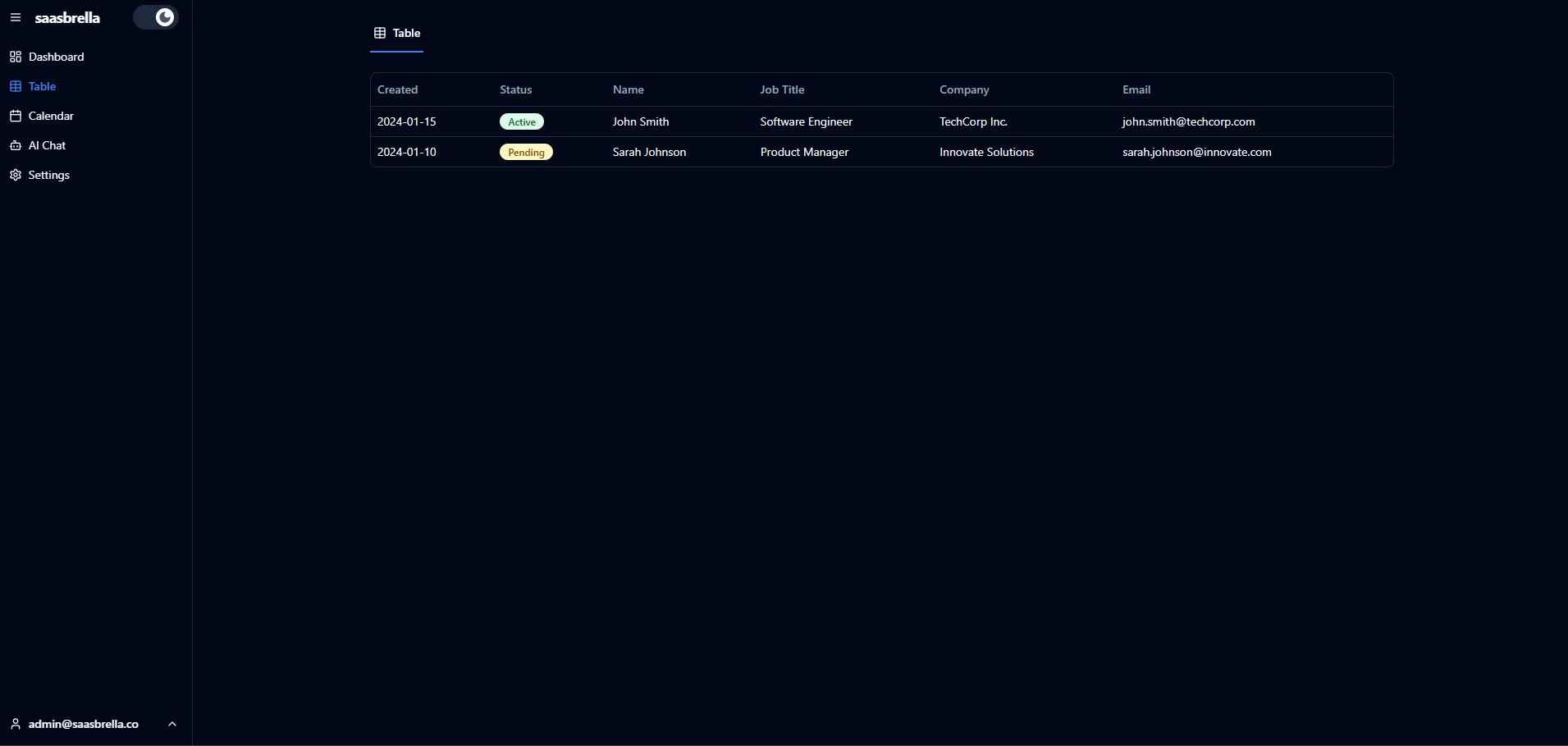Click the Sarah Johnson table row name
Image resolution: width=1568 pixels, height=746 pixels.
(649, 152)
